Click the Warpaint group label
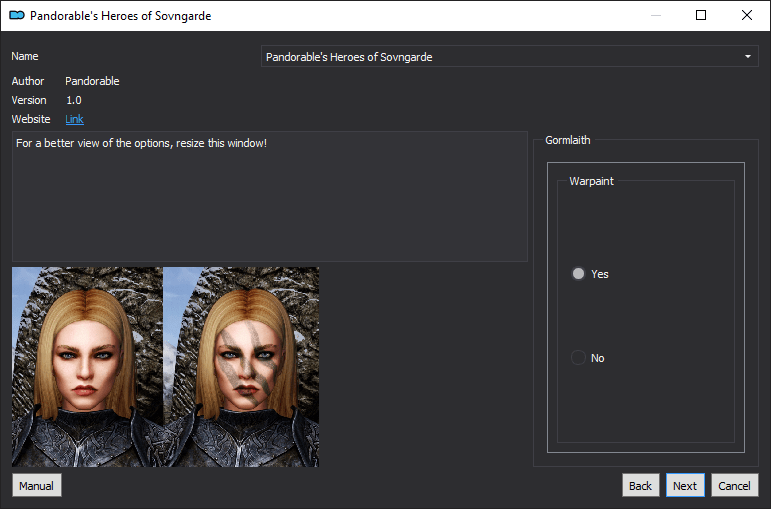Viewport: 771px width, 509px height. (x=592, y=181)
